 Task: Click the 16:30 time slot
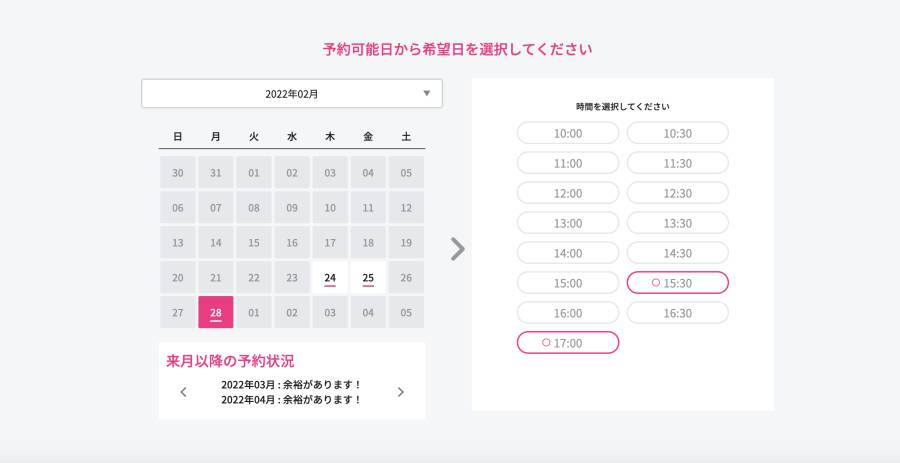pyautogui.click(x=677, y=313)
